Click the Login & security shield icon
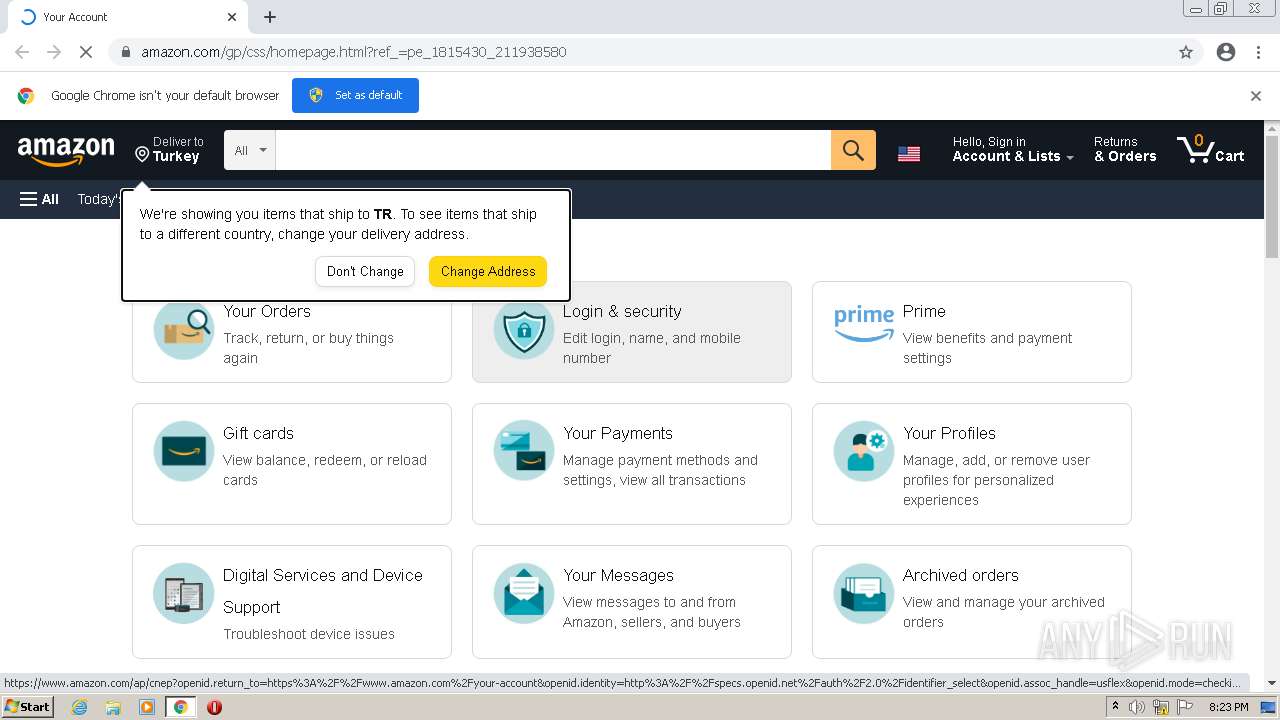Viewport: 1280px width, 720px height. click(x=524, y=330)
